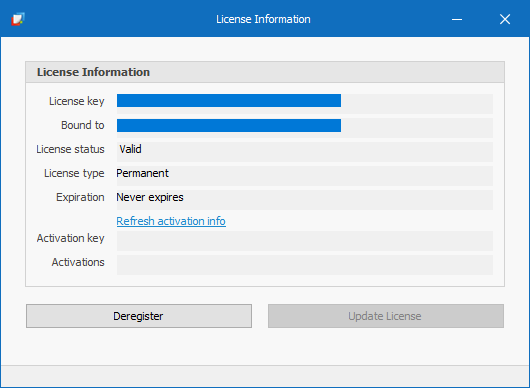Select the Bound to field
530x388 pixels.
coord(305,128)
